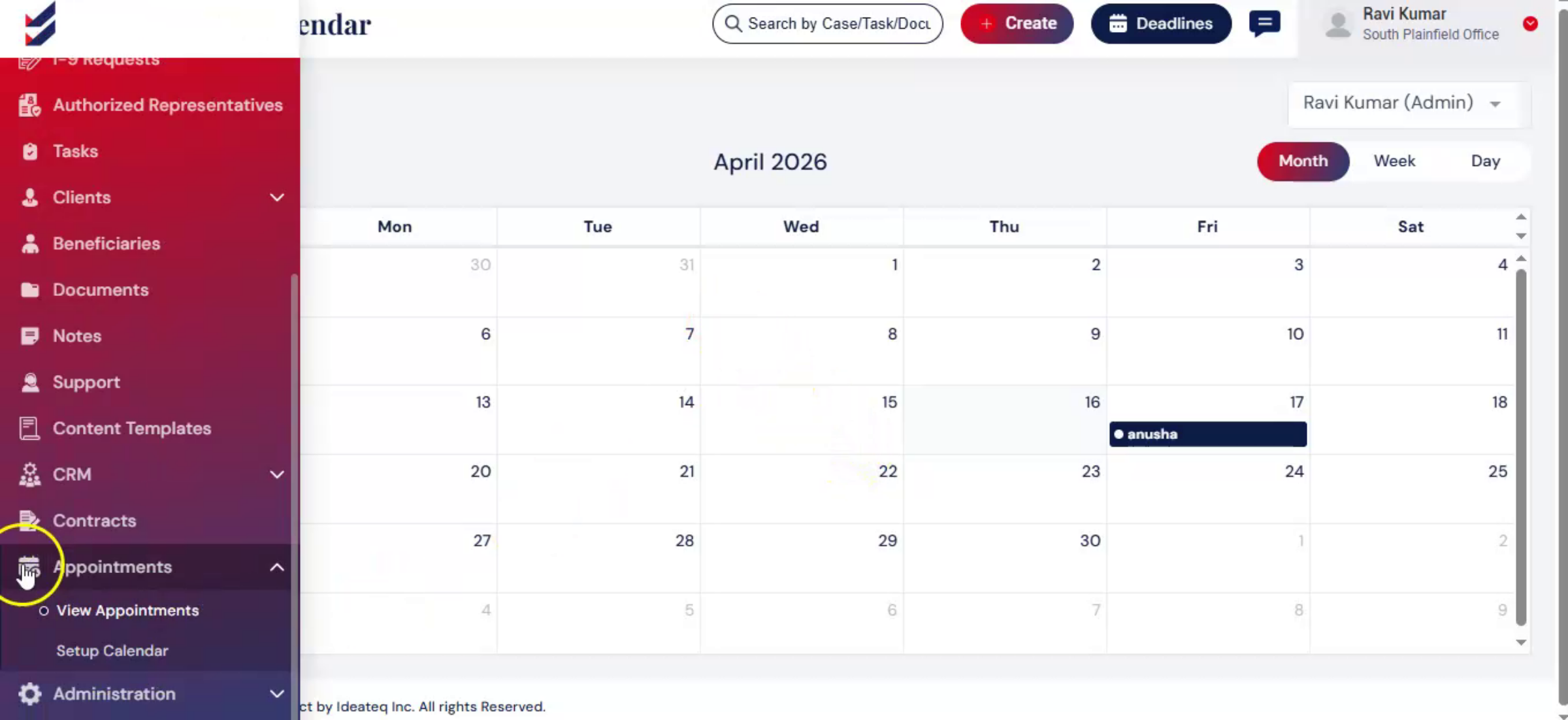
Task: Select April 13 date cell
Action: 399,419
